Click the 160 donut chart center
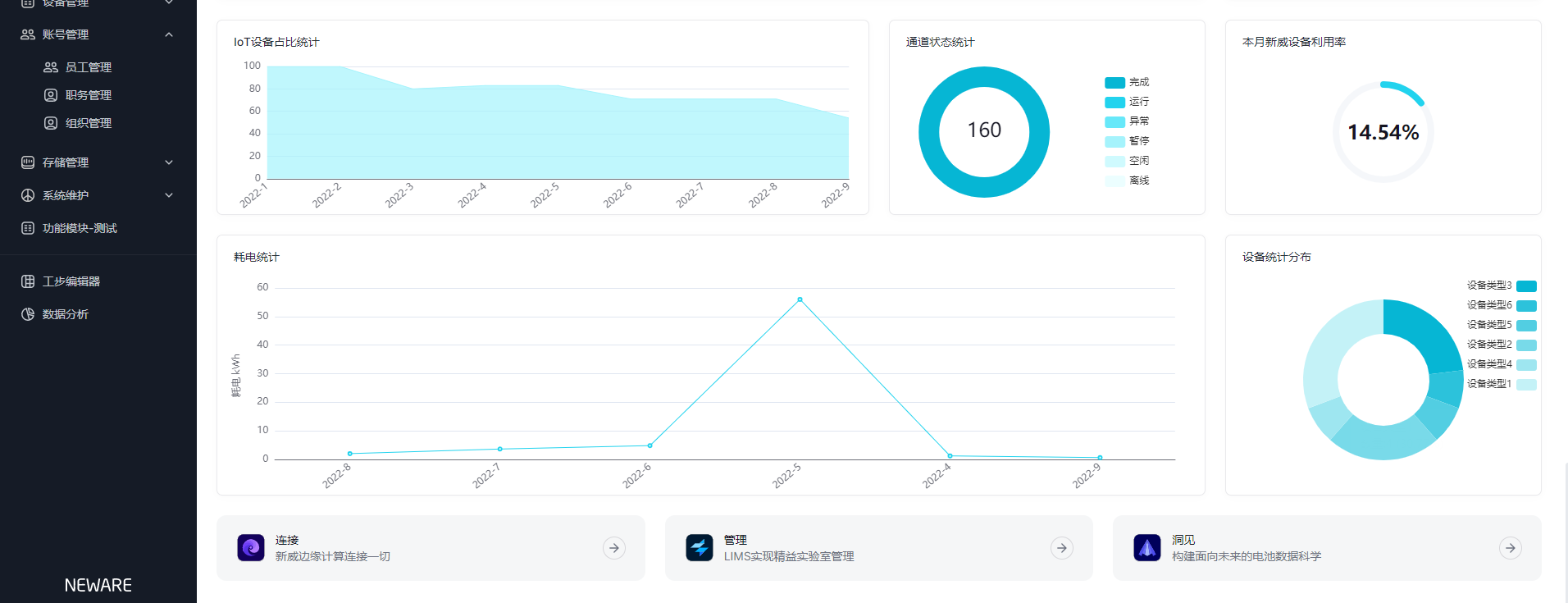 (984, 130)
